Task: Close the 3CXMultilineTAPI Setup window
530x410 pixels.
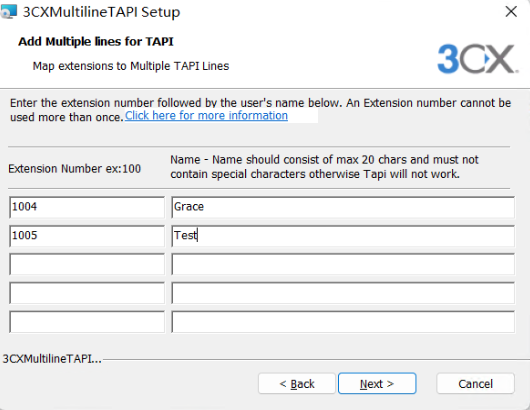Action: tap(511, 12)
